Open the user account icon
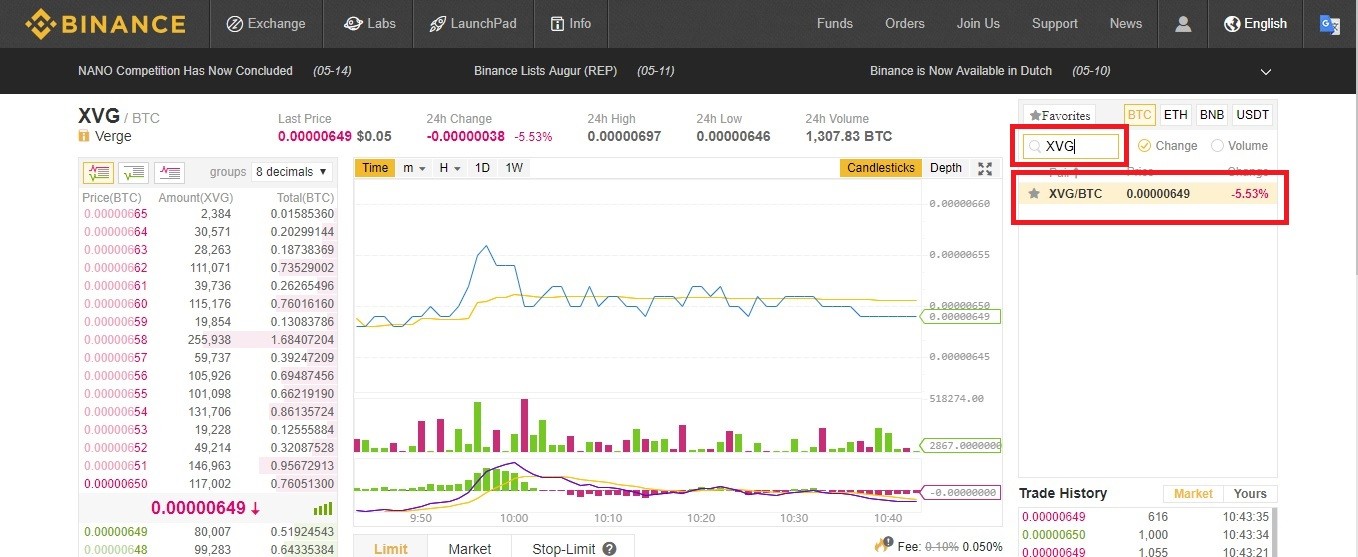 (1183, 24)
